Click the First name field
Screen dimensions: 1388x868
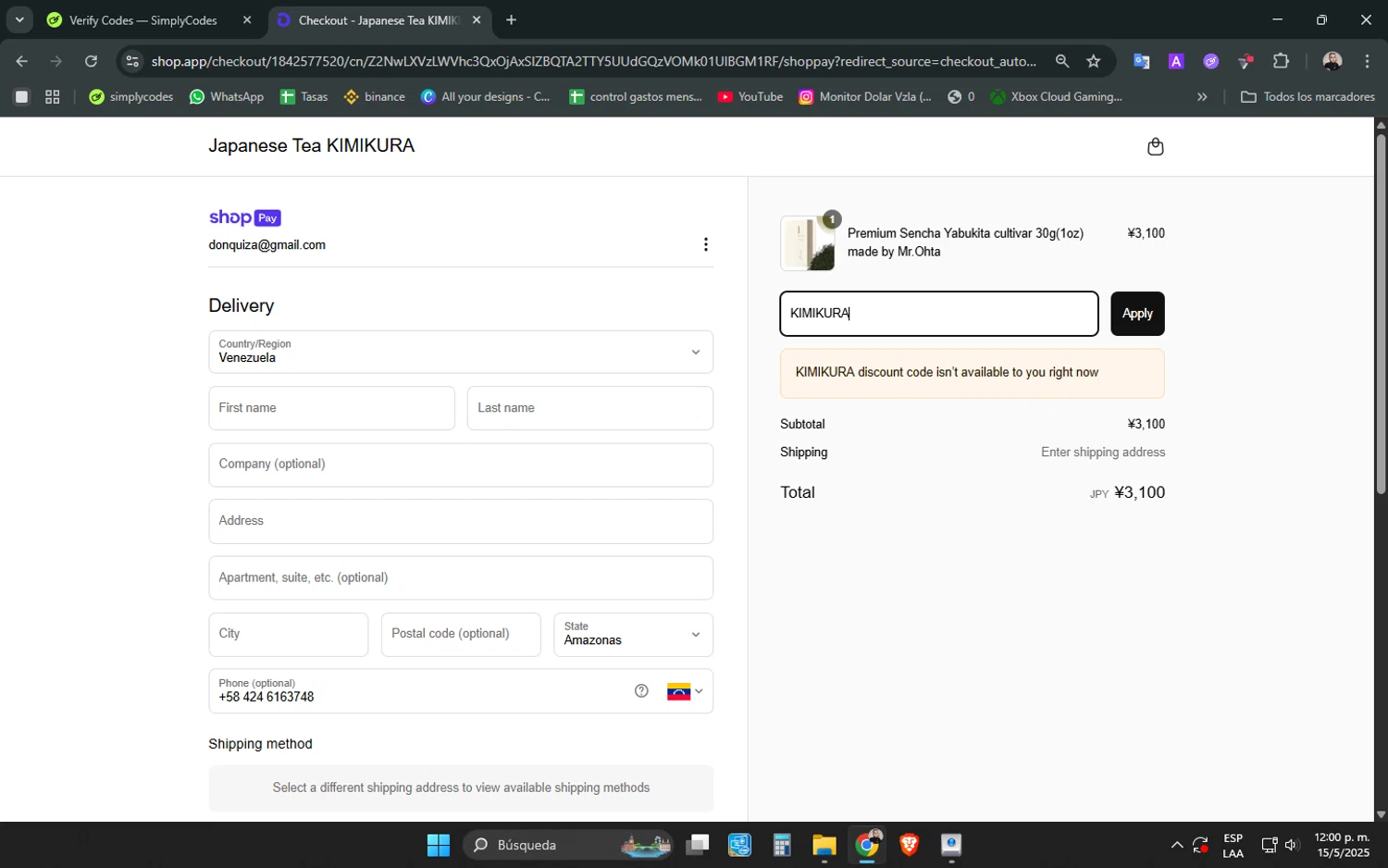click(331, 408)
